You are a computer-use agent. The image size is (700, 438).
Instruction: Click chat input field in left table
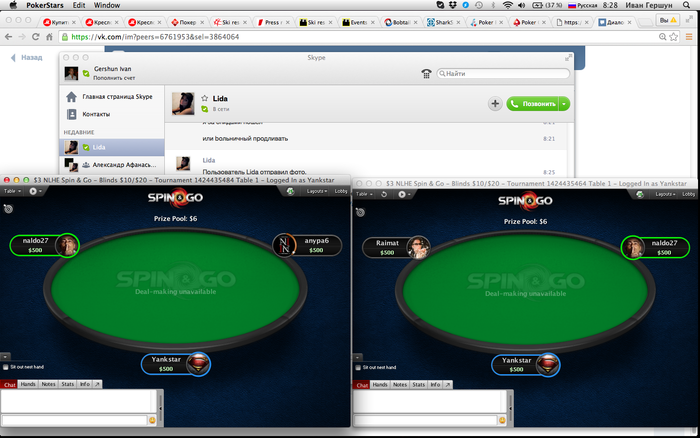point(75,420)
